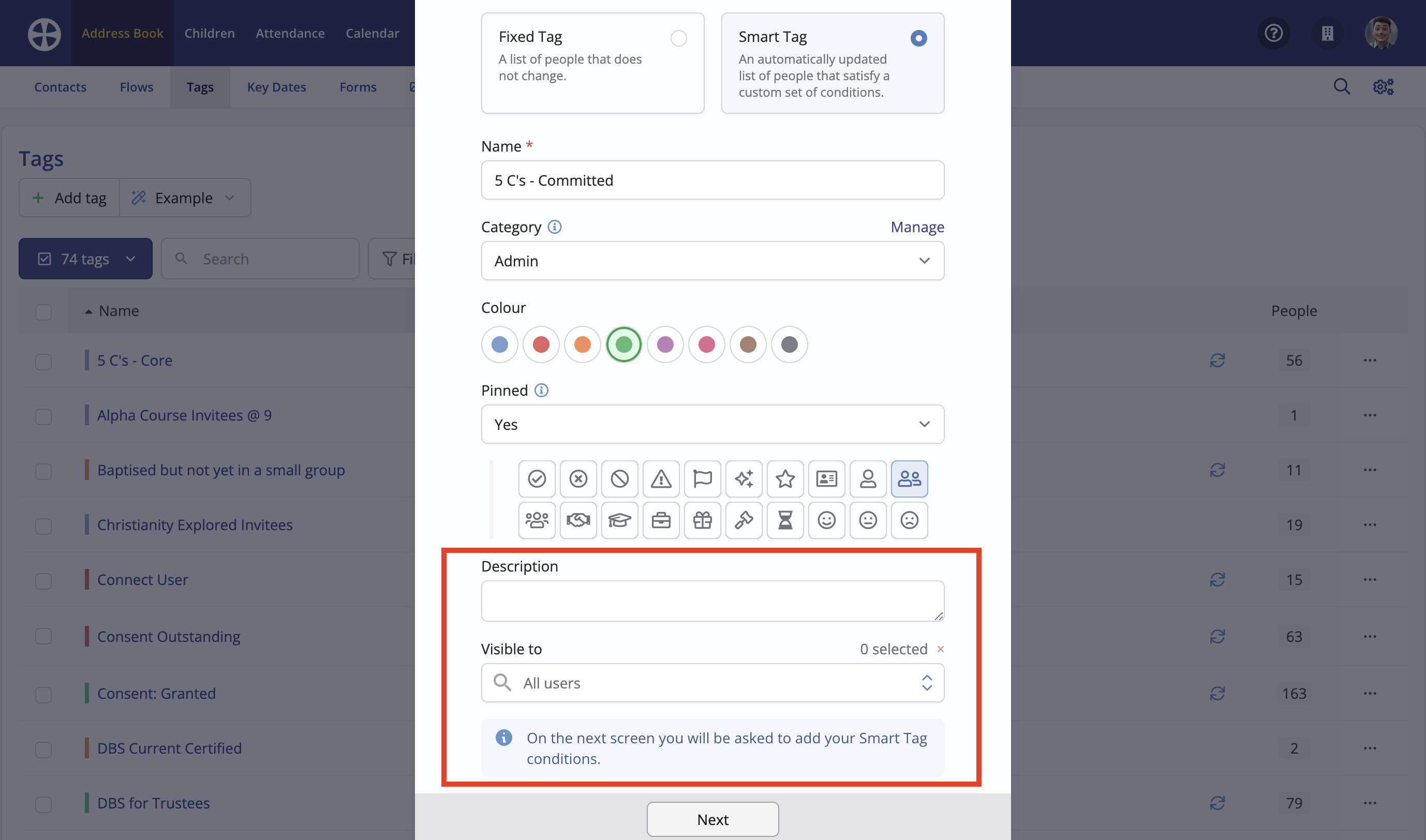Select the warning triangle tag icon
This screenshot has height=840, width=1426.
tap(661, 479)
